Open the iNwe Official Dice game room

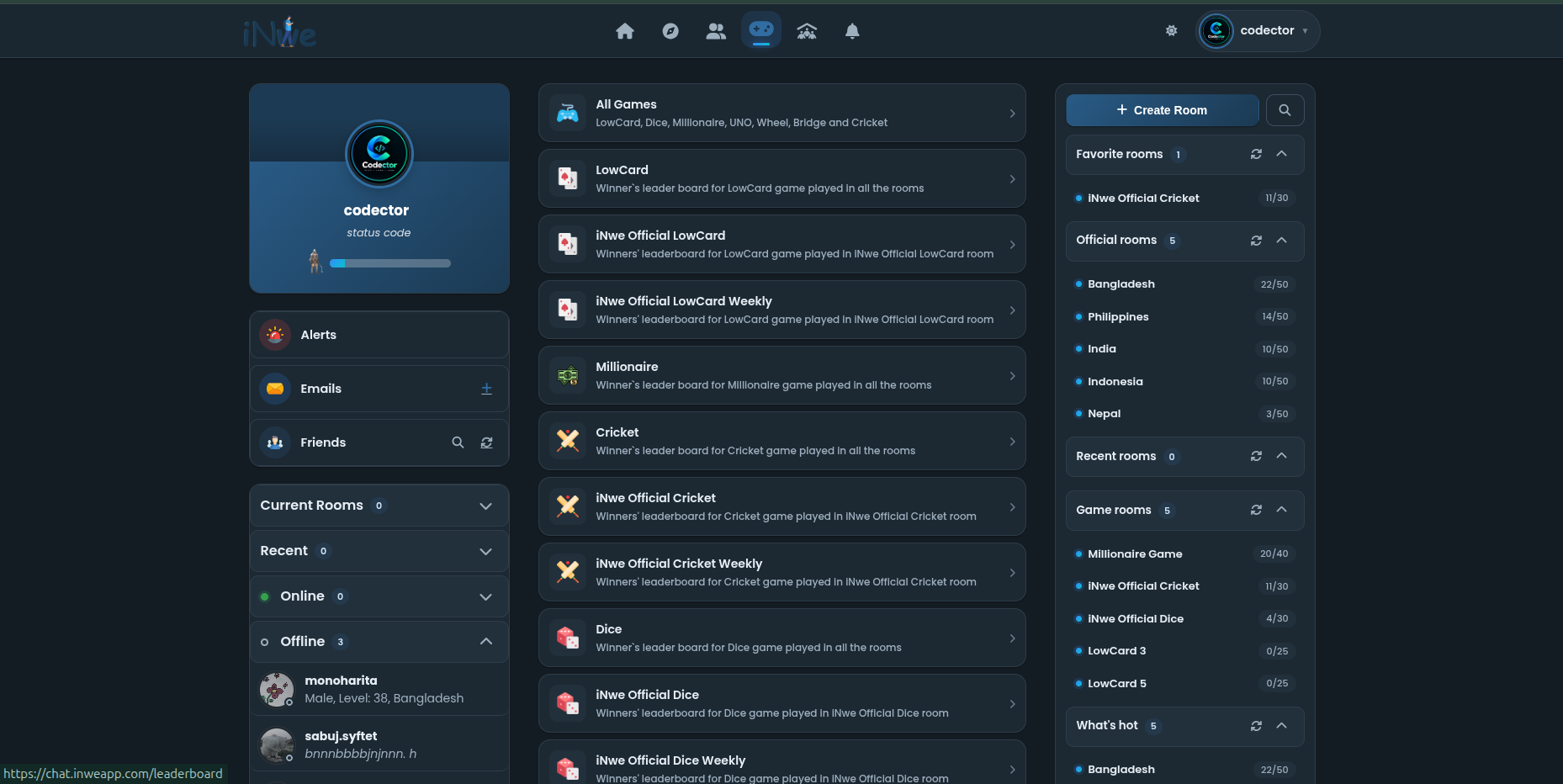pyautogui.click(x=1184, y=619)
